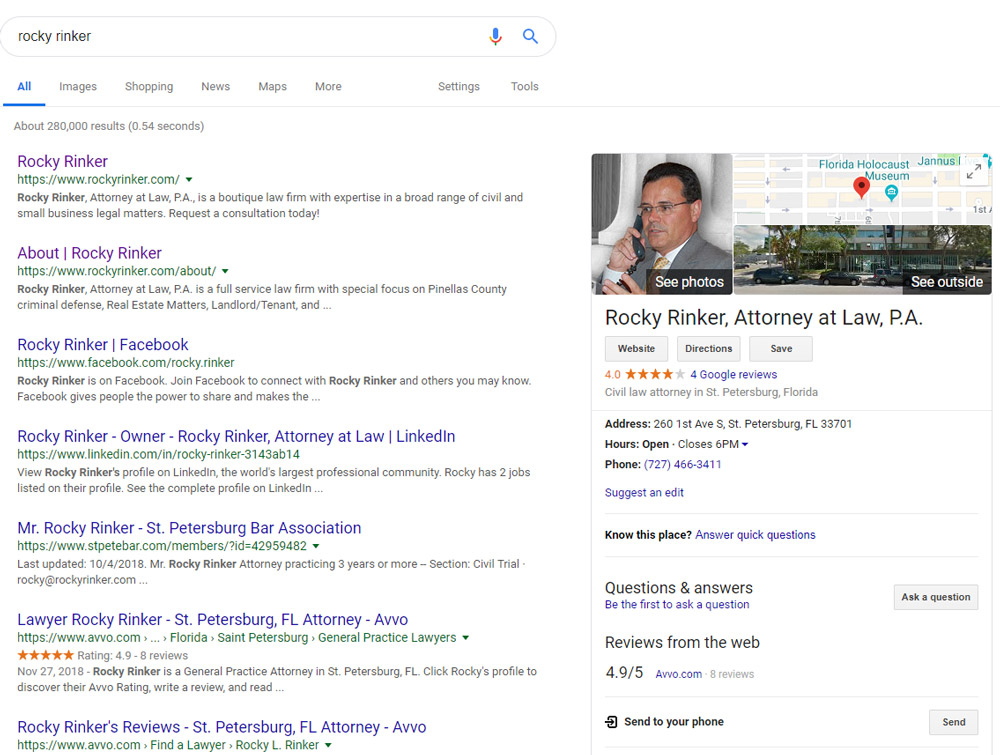
Task: Open the Settings menu
Action: (x=459, y=86)
